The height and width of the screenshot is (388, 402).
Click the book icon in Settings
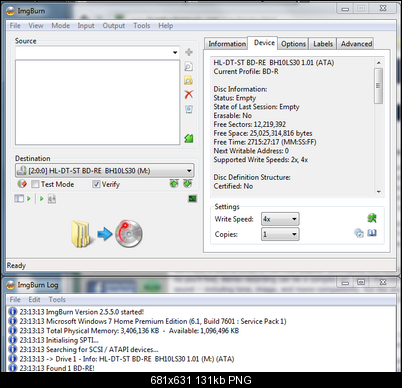coord(372,233)
